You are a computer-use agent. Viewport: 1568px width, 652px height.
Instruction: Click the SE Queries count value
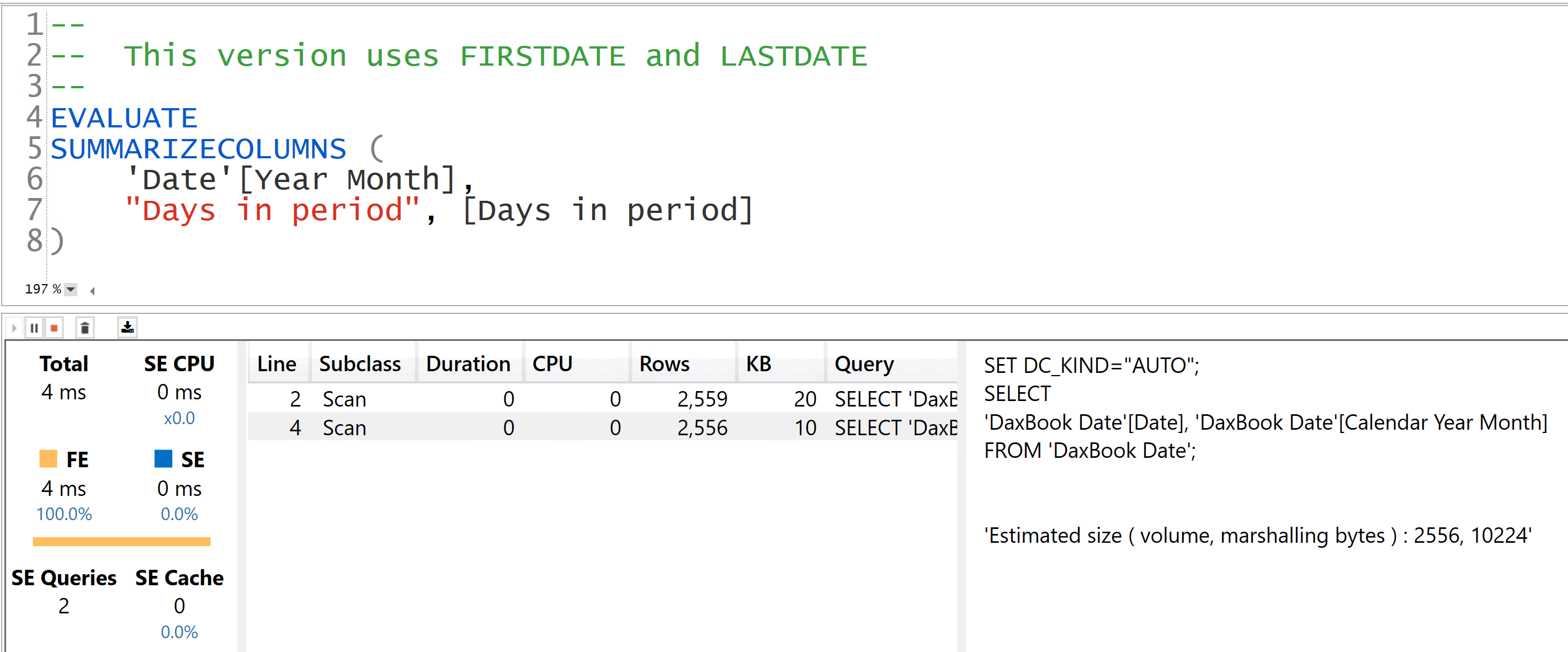[x=63, y=606]
